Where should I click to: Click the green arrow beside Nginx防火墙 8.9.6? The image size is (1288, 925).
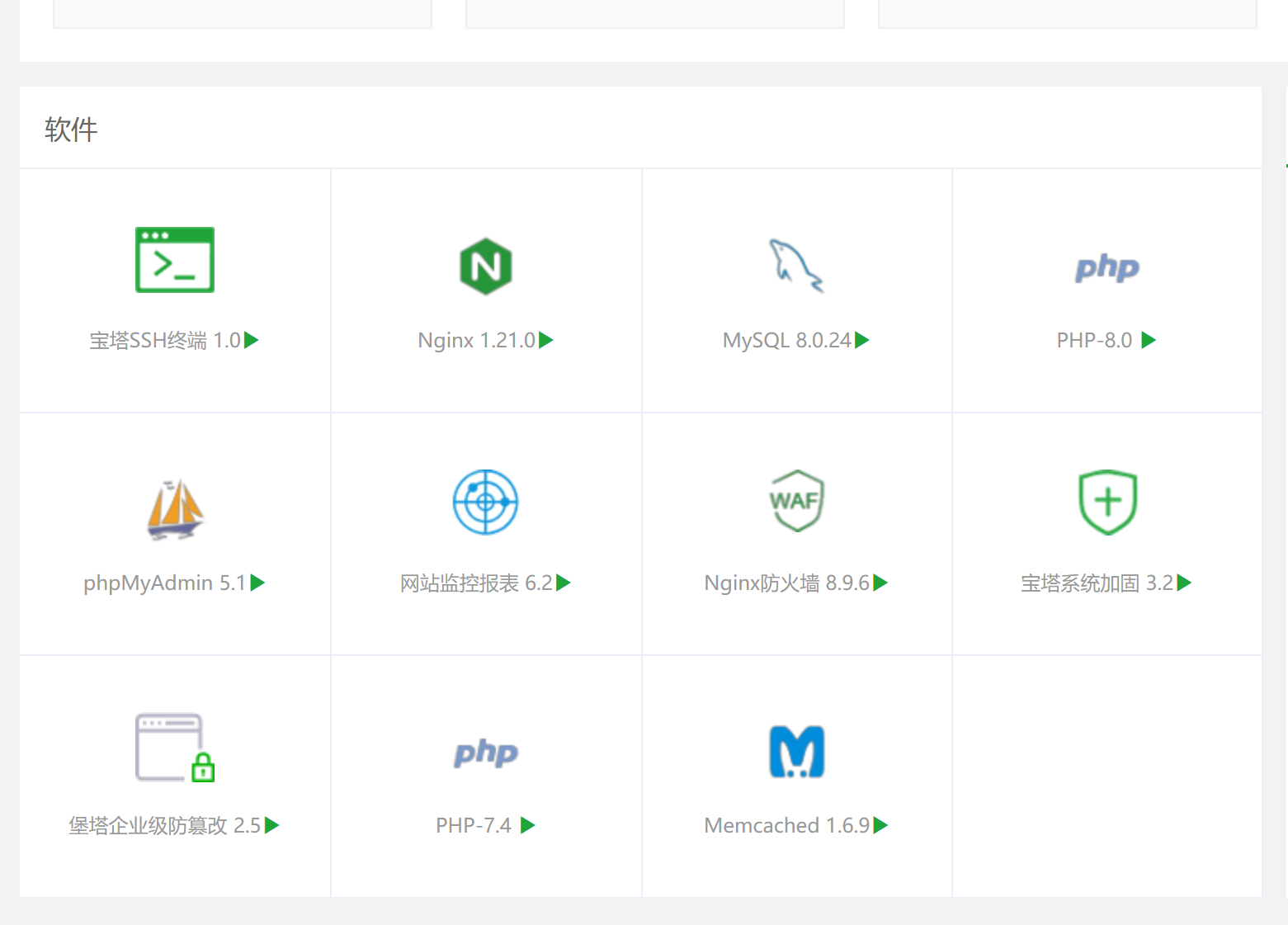880,583
